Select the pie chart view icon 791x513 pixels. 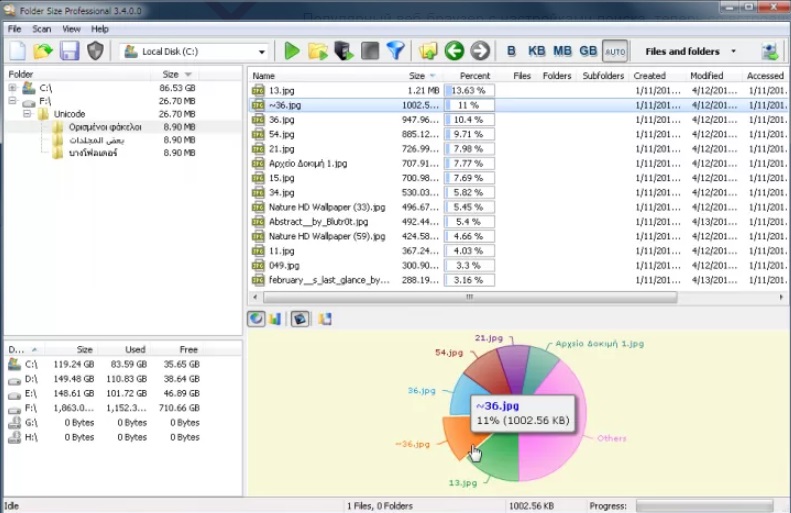pos(256,319)
